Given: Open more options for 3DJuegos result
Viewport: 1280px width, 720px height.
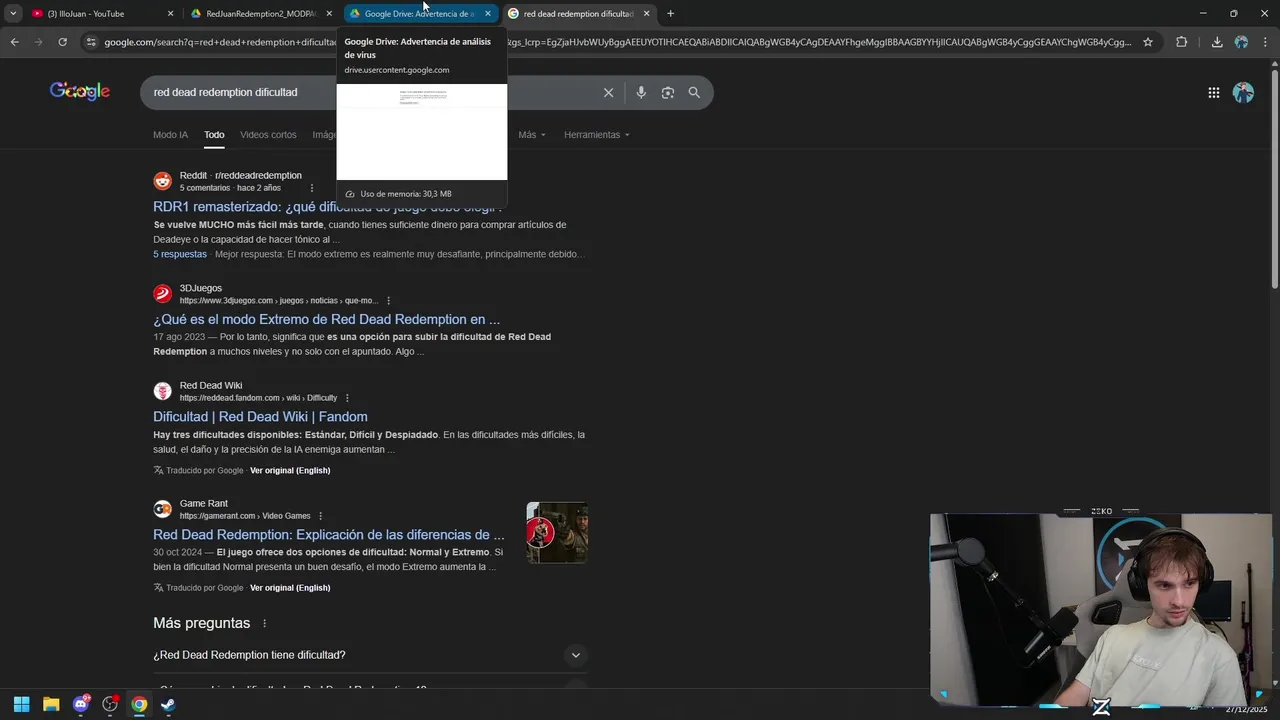Looking at the screenshot, I should click(388, 301).
